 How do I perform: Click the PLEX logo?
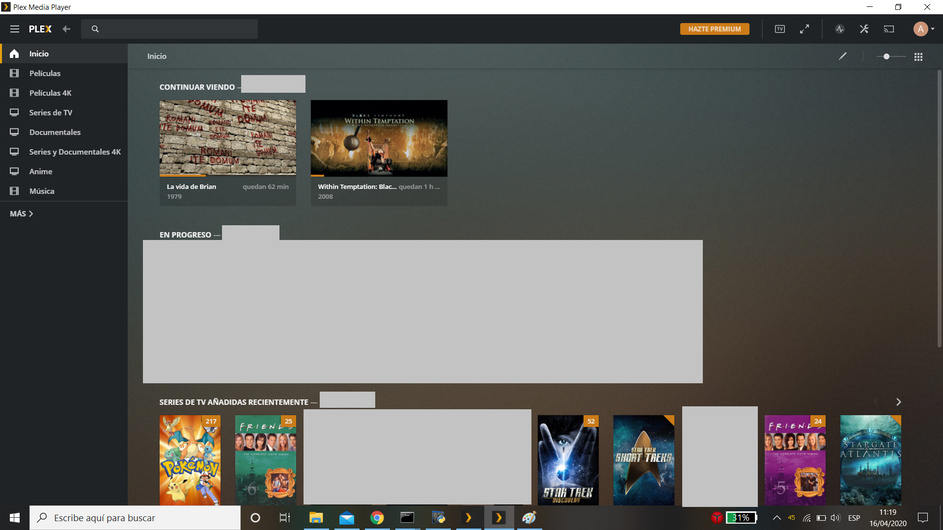coord(40,29)
